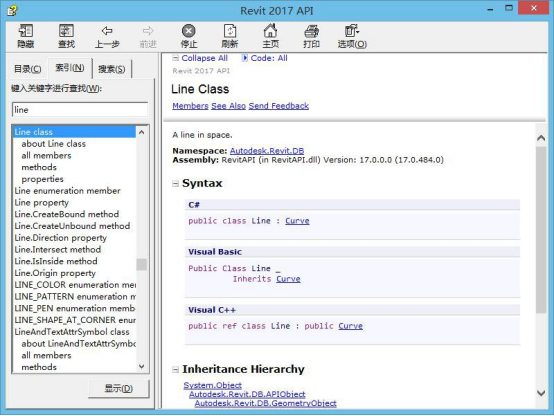Viewport: 554px width, 416px height.
Task: Select 'Line.Origin property' entry
Action: point(55,273)
